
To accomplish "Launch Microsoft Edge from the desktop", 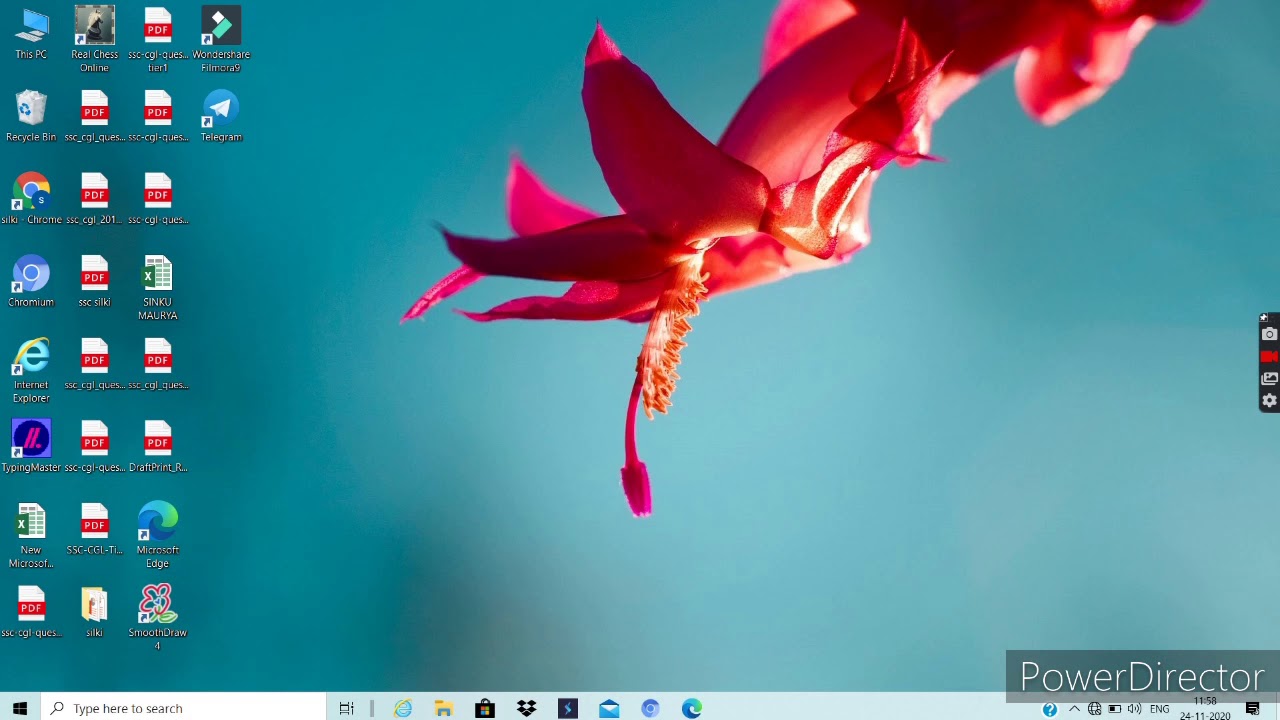I will [x=157, y=536].
